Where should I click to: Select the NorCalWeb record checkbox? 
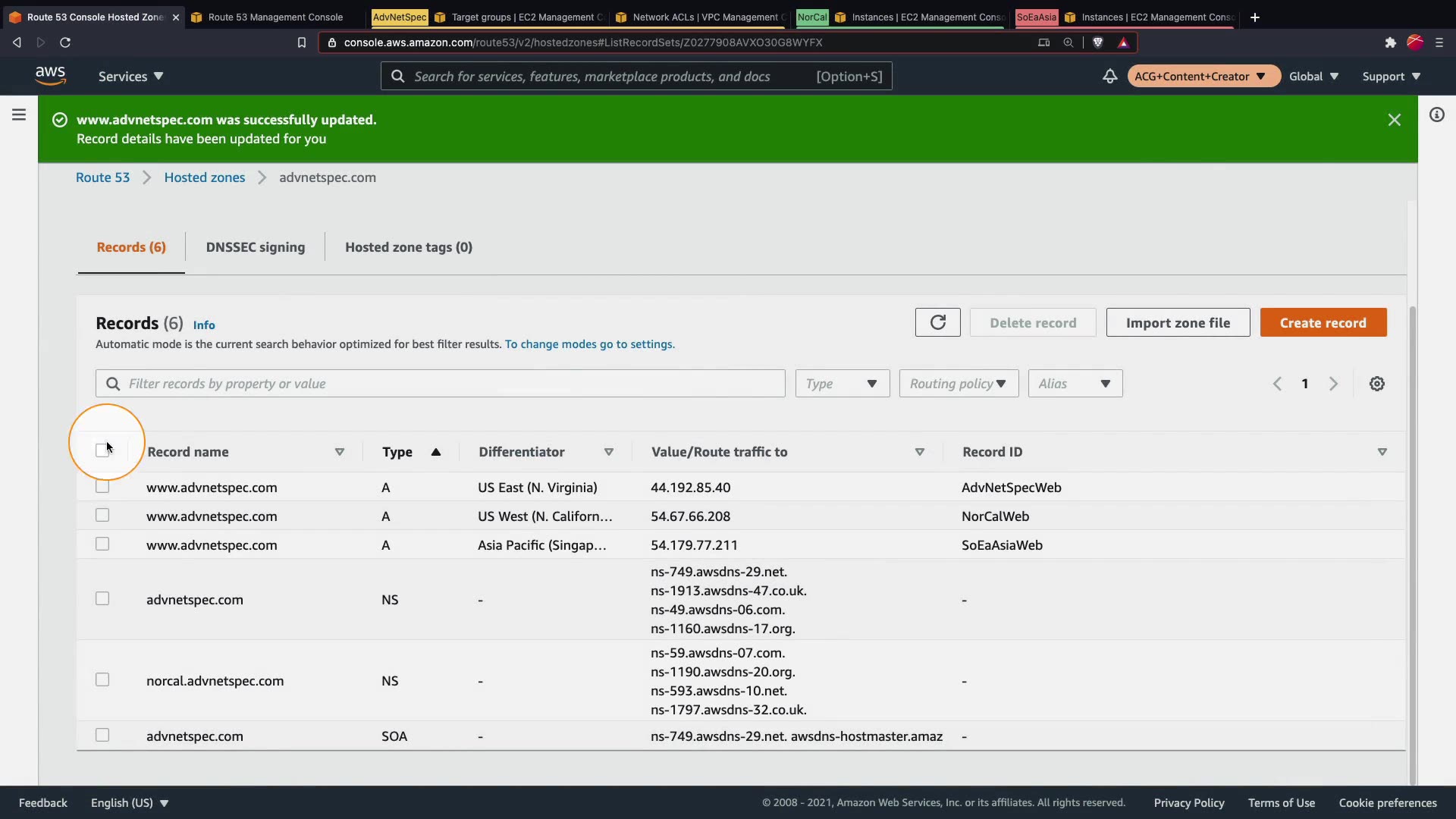pyautogui.click(x=102, y=516)
